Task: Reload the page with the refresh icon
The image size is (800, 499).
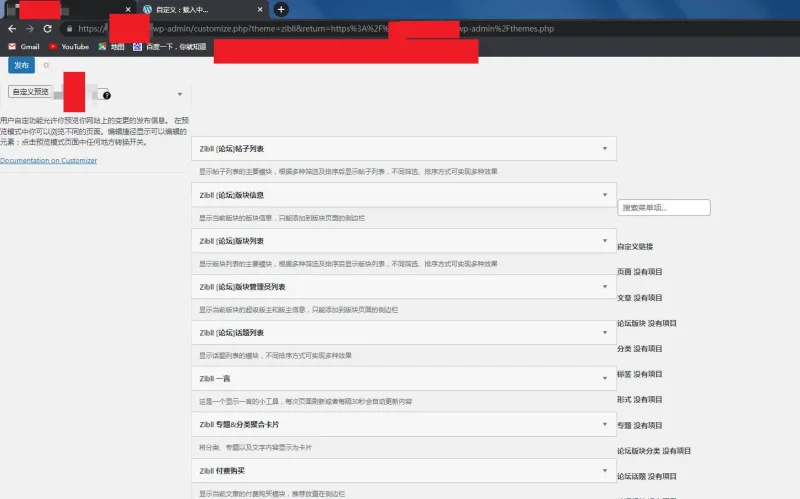Action: 47,29
